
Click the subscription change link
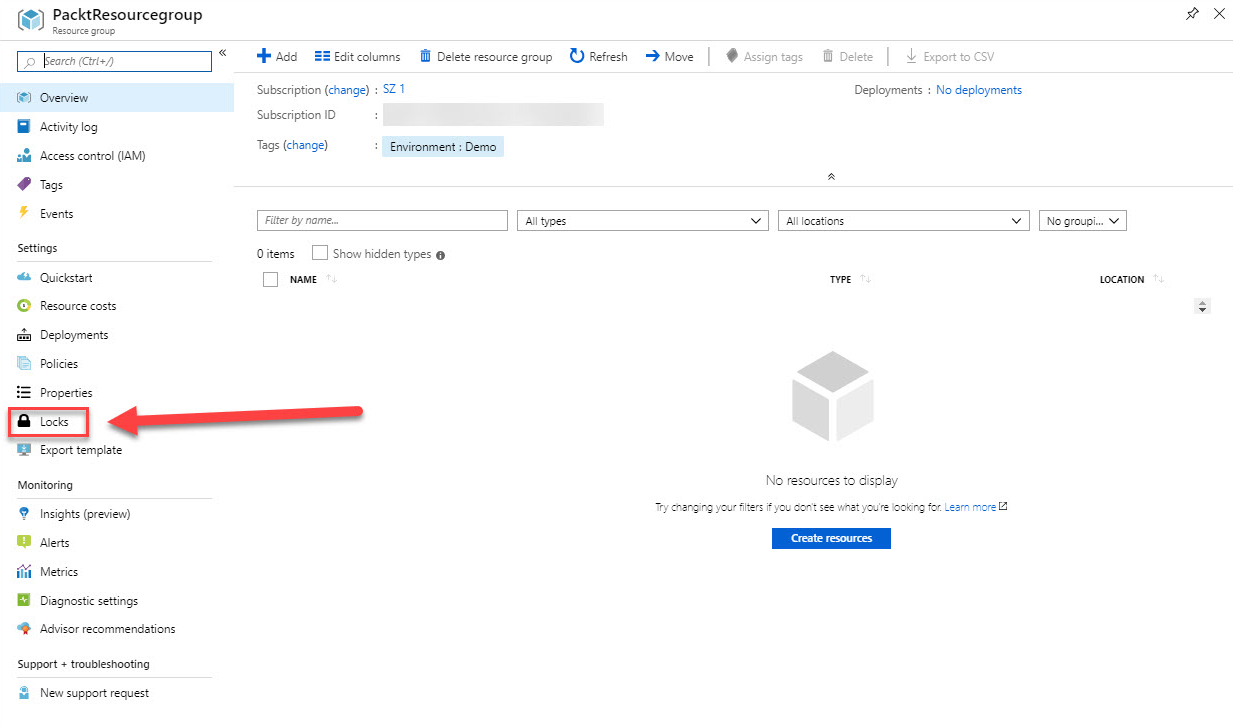(348, 90)
